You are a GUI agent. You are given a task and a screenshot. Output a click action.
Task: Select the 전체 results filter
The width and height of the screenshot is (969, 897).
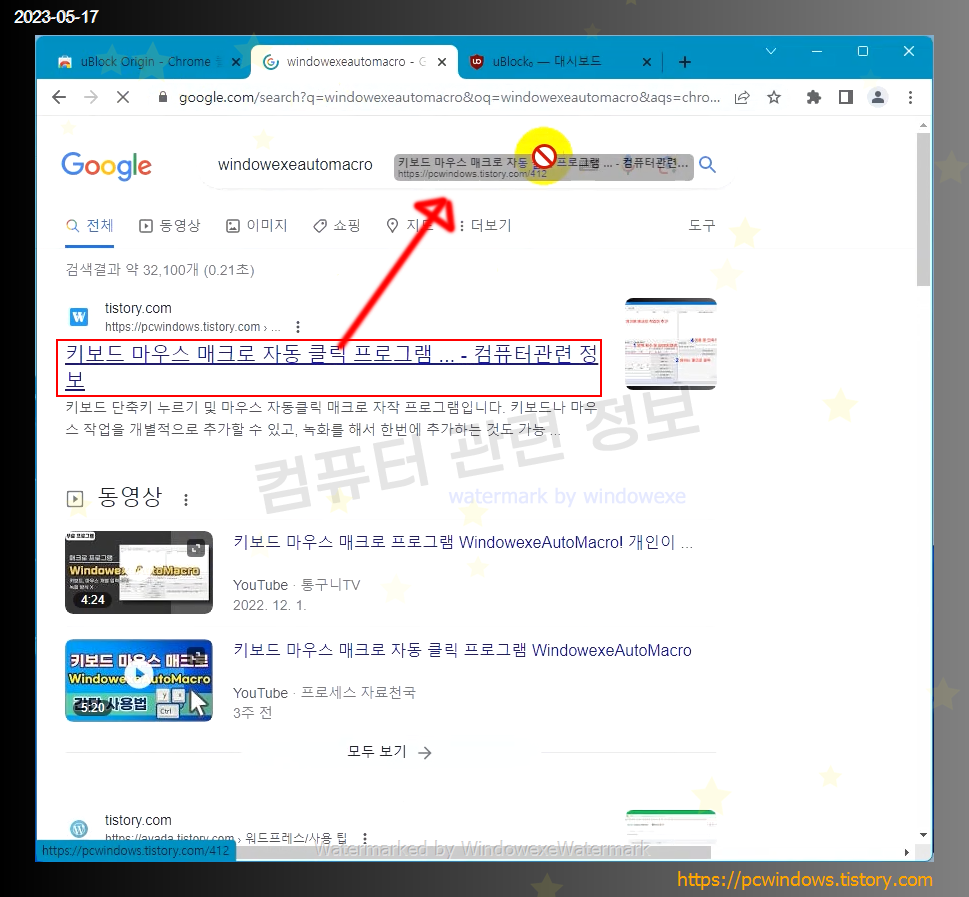pyautogui.click(x=90, y=226)
